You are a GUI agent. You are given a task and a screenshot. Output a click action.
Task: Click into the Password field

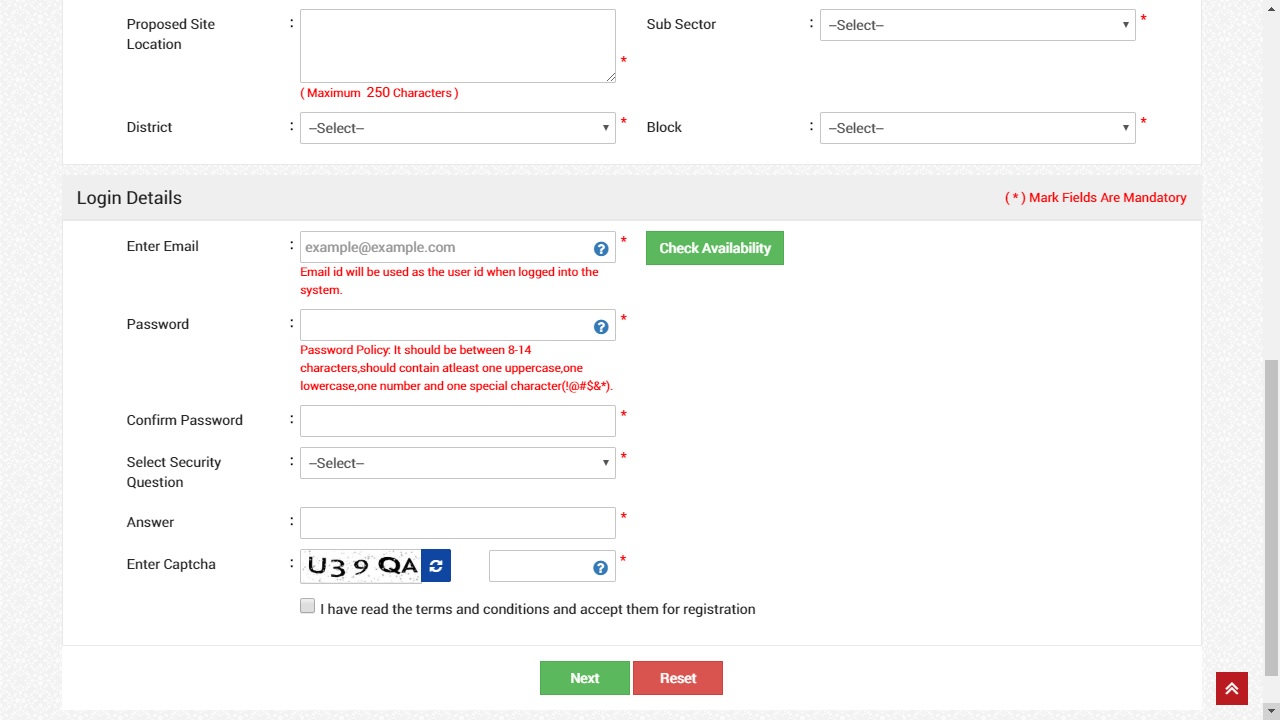(445, 325)
